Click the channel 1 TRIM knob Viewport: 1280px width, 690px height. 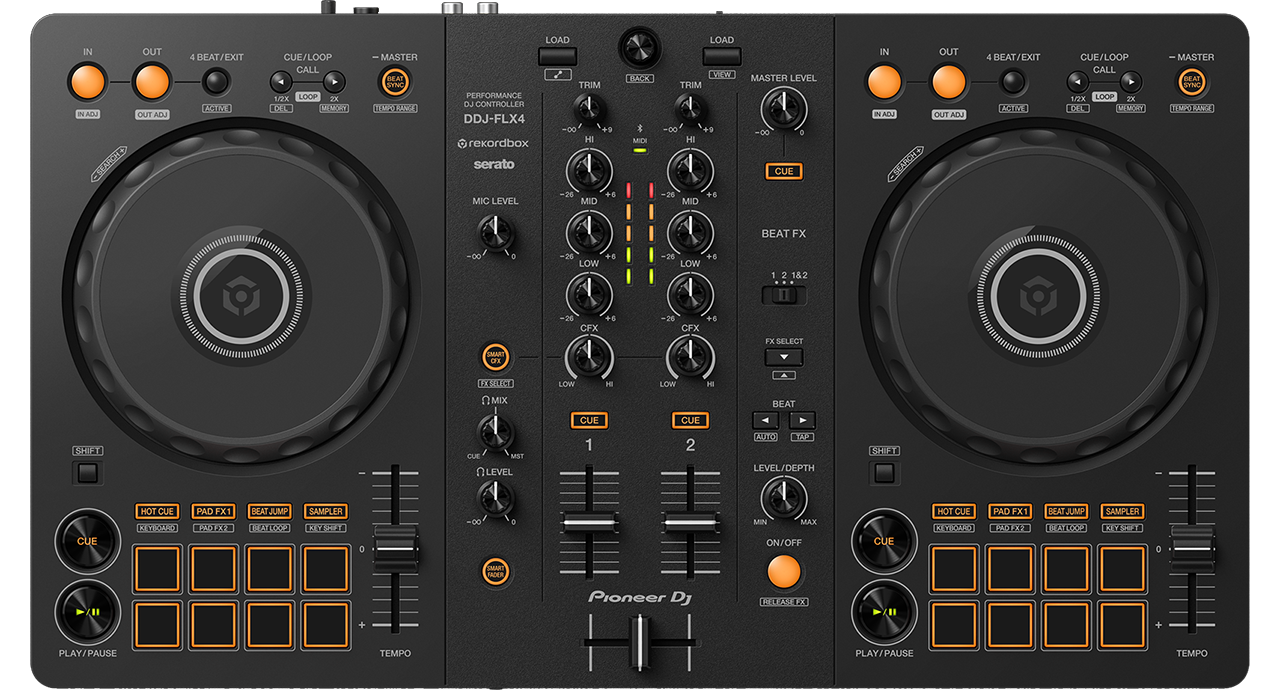tap(590, 109)
